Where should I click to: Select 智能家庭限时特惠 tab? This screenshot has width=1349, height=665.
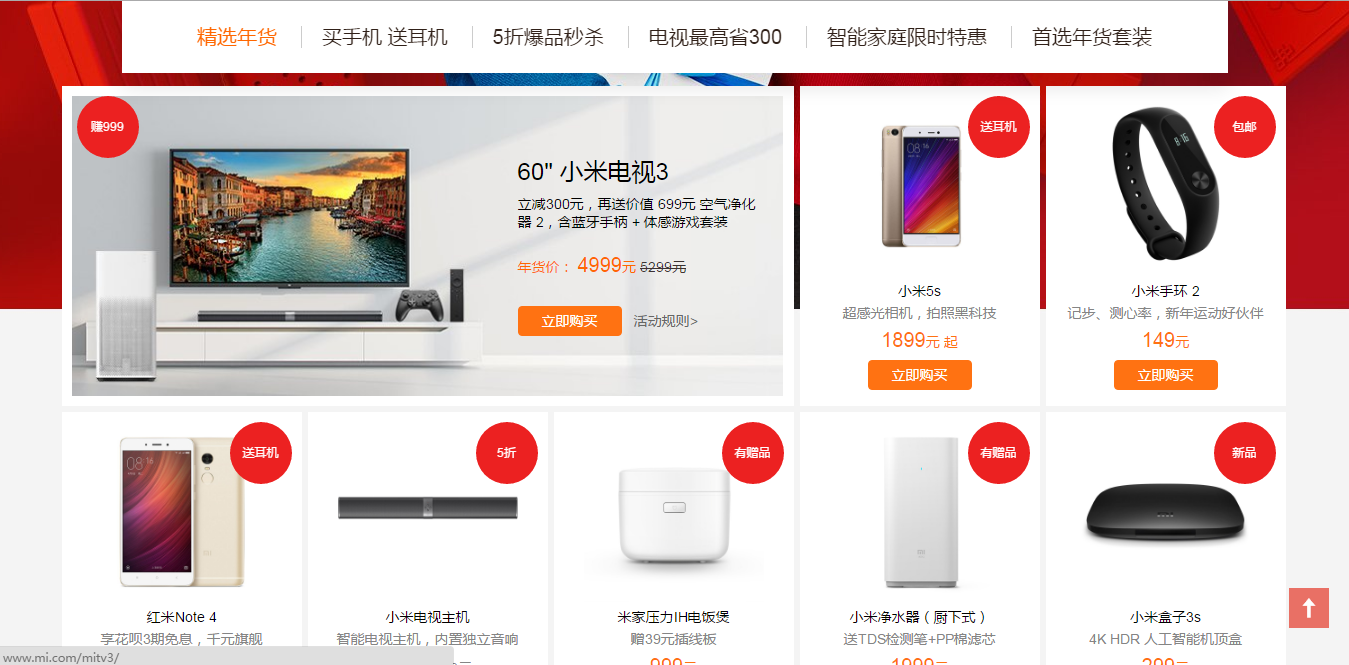(907, 38)
